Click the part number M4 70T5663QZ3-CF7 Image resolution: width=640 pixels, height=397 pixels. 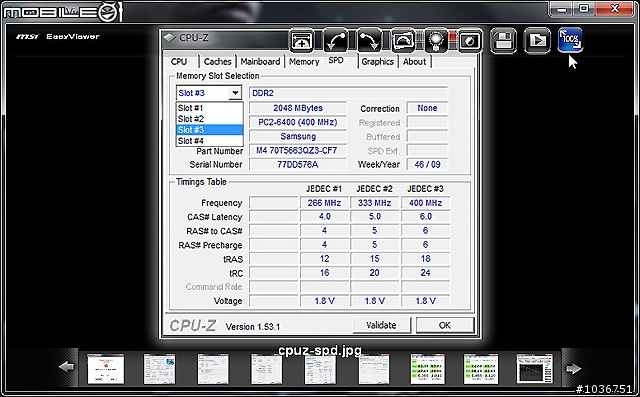(x=298, y=151)
